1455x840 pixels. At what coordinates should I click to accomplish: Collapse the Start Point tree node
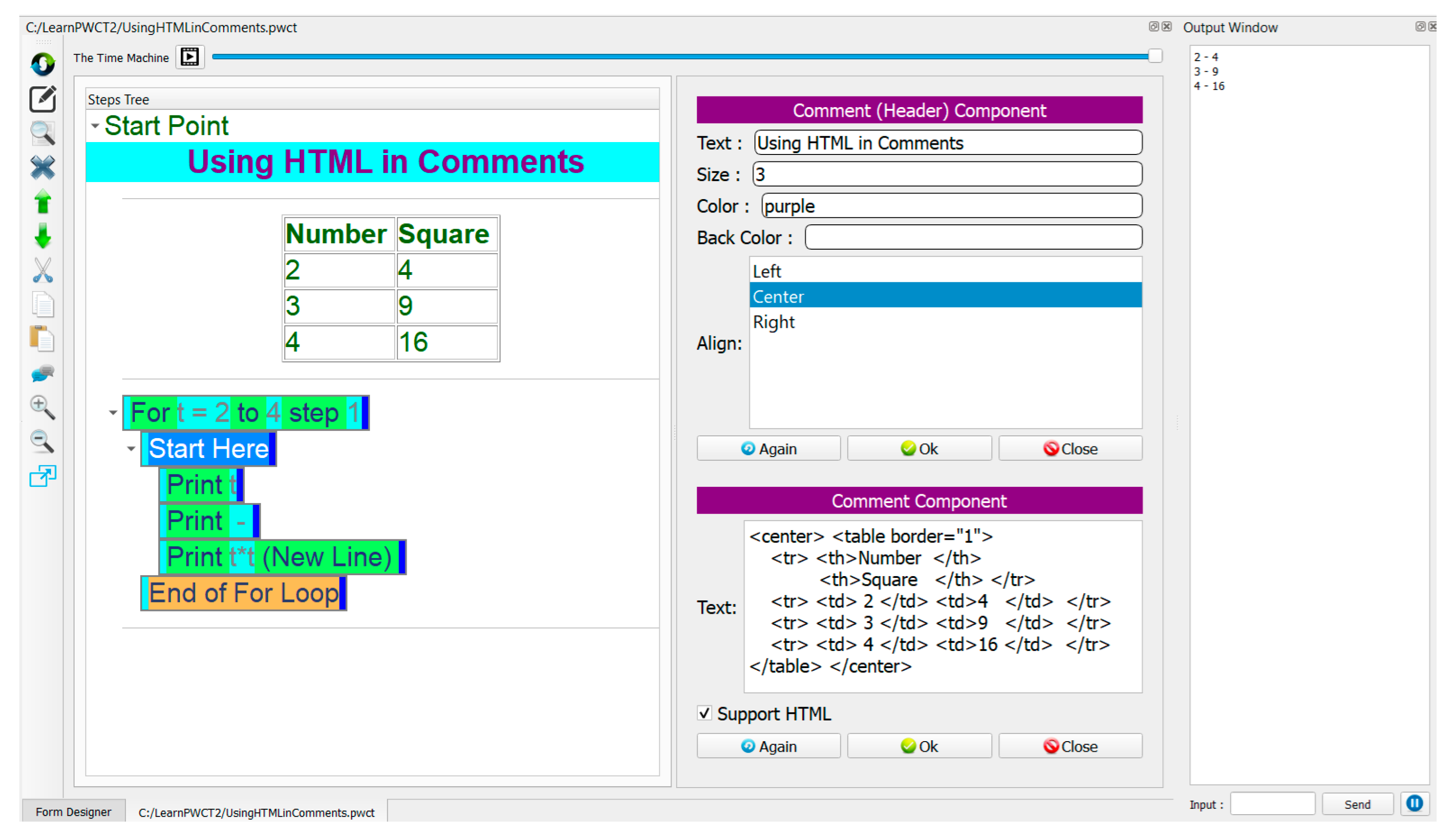95,125
